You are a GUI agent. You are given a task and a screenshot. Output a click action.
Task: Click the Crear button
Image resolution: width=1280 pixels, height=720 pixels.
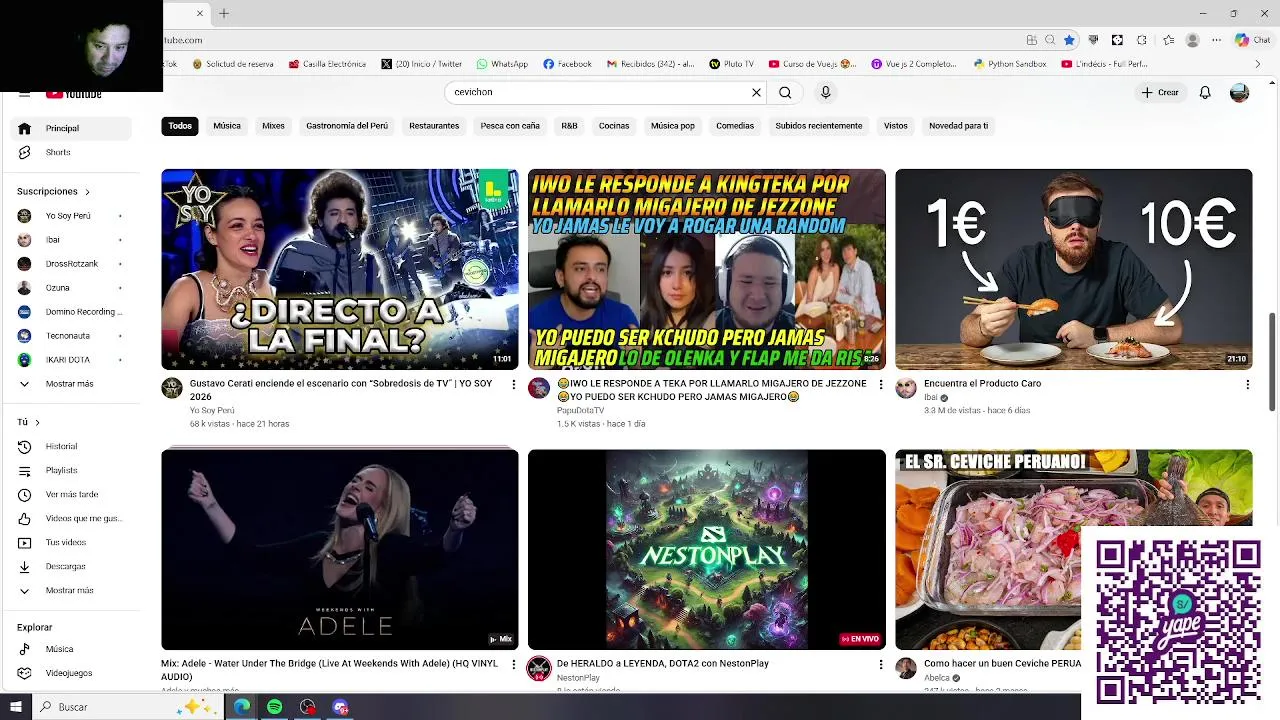tap(1161, 92)
